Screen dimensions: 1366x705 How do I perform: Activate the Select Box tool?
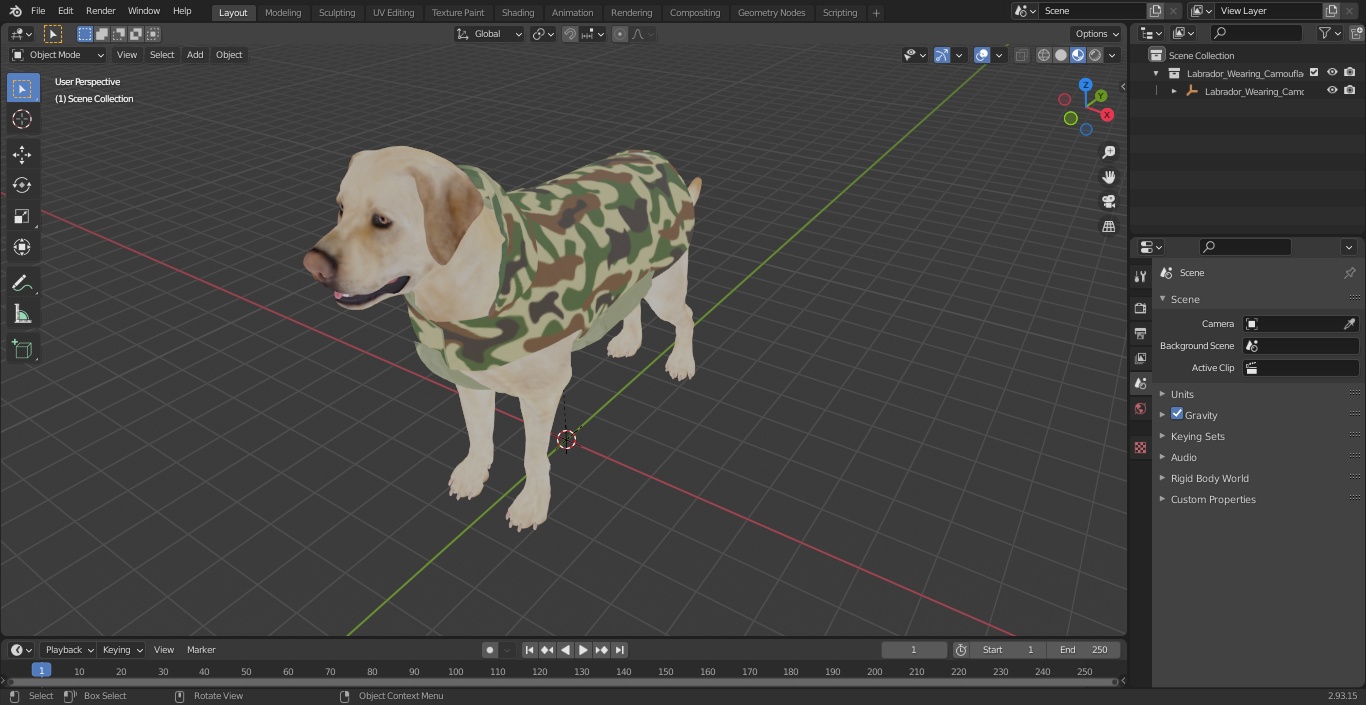click(22, 88)
